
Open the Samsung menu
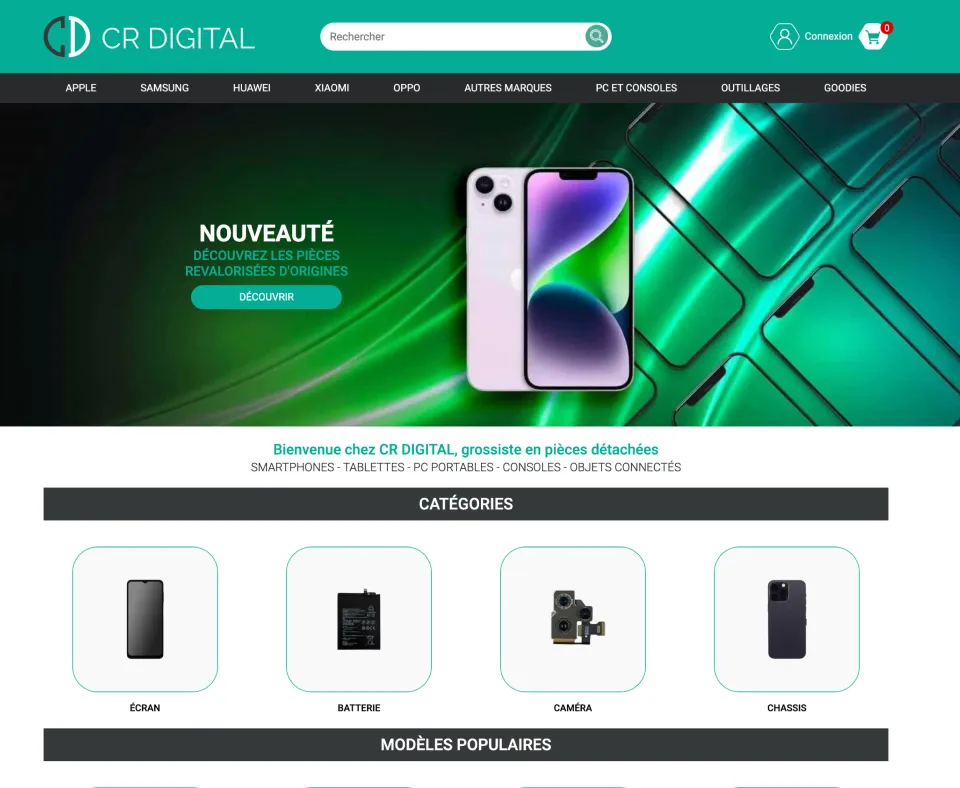pyautogui.click(x=165, y=88)
